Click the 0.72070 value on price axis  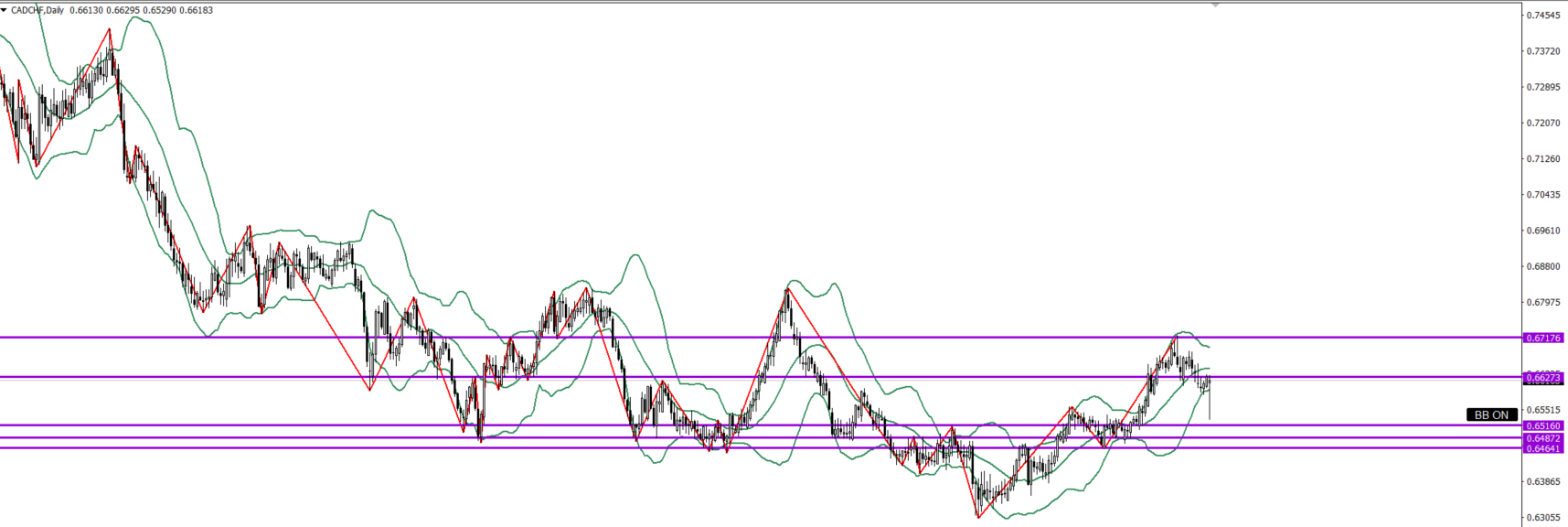pos(1543,123)
